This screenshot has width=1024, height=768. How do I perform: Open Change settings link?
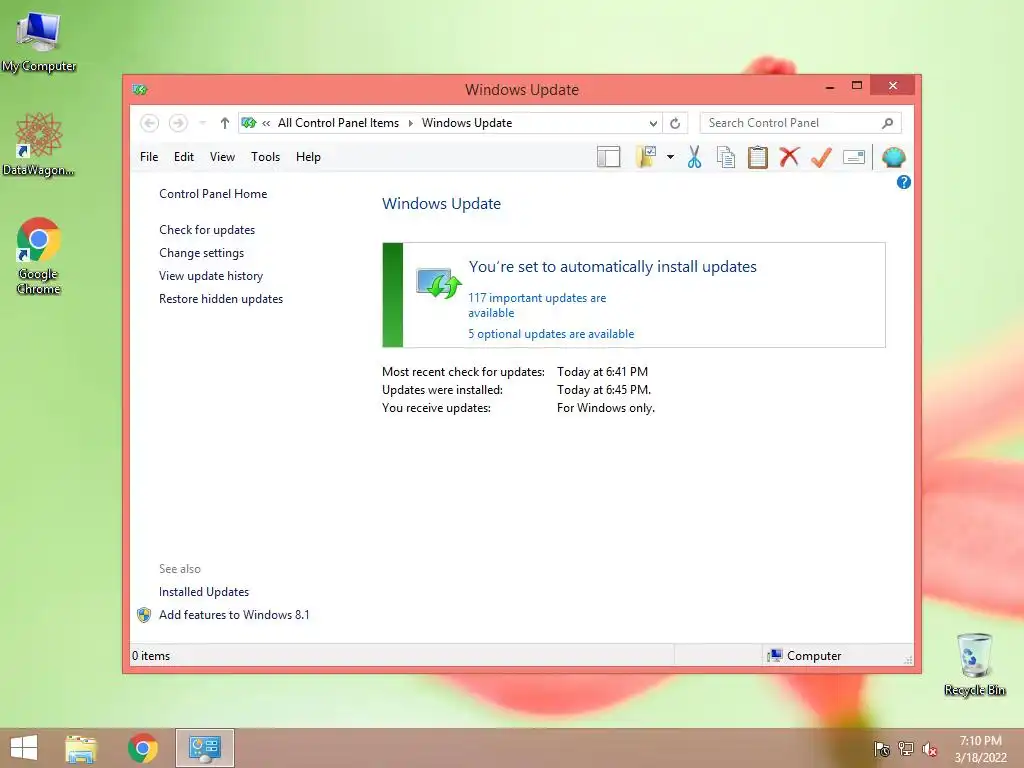click(x=201, y=253)
